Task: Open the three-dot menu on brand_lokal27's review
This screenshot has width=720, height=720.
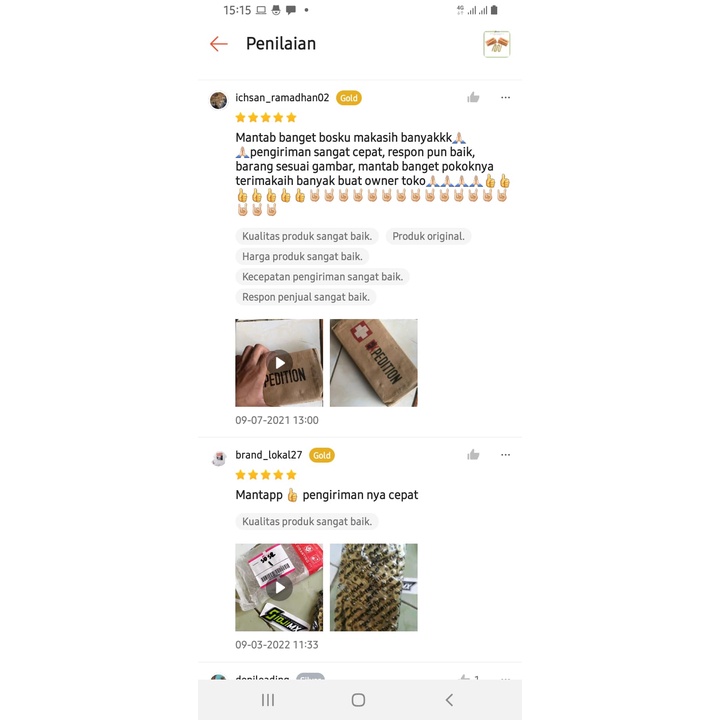Action: pos(505,455)
